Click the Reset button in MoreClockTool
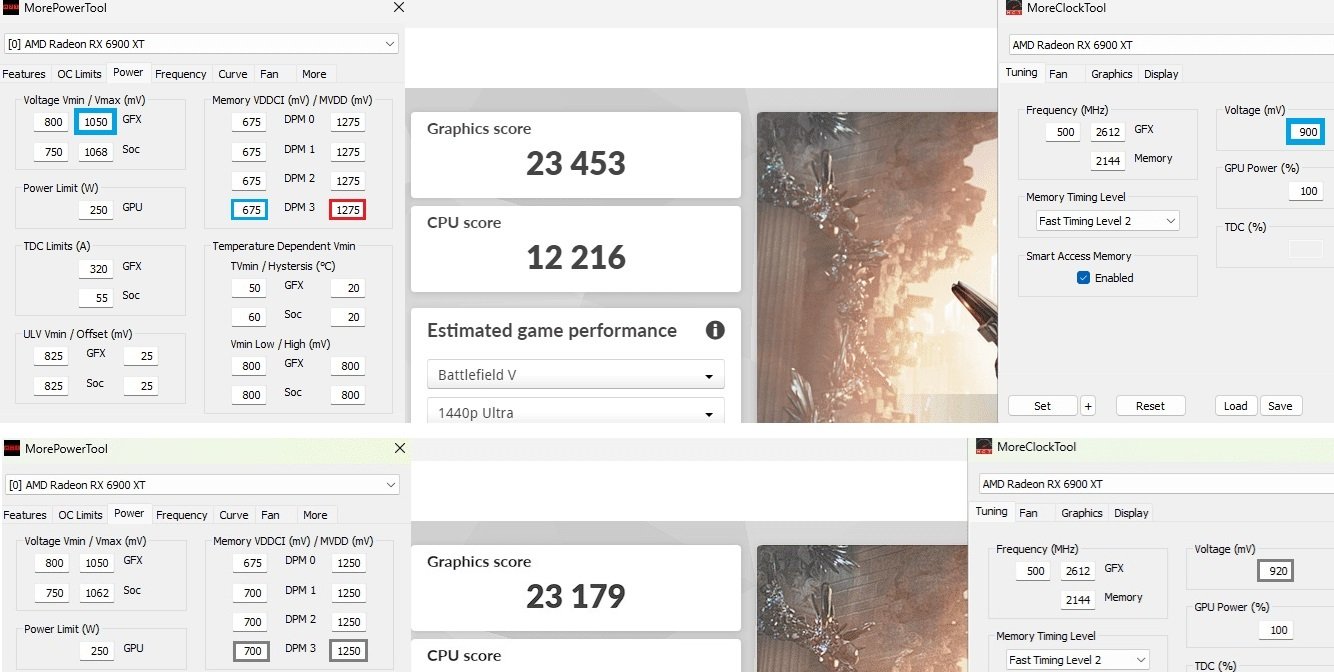This screenshot has width=1334, height=672. (1150, 406)
